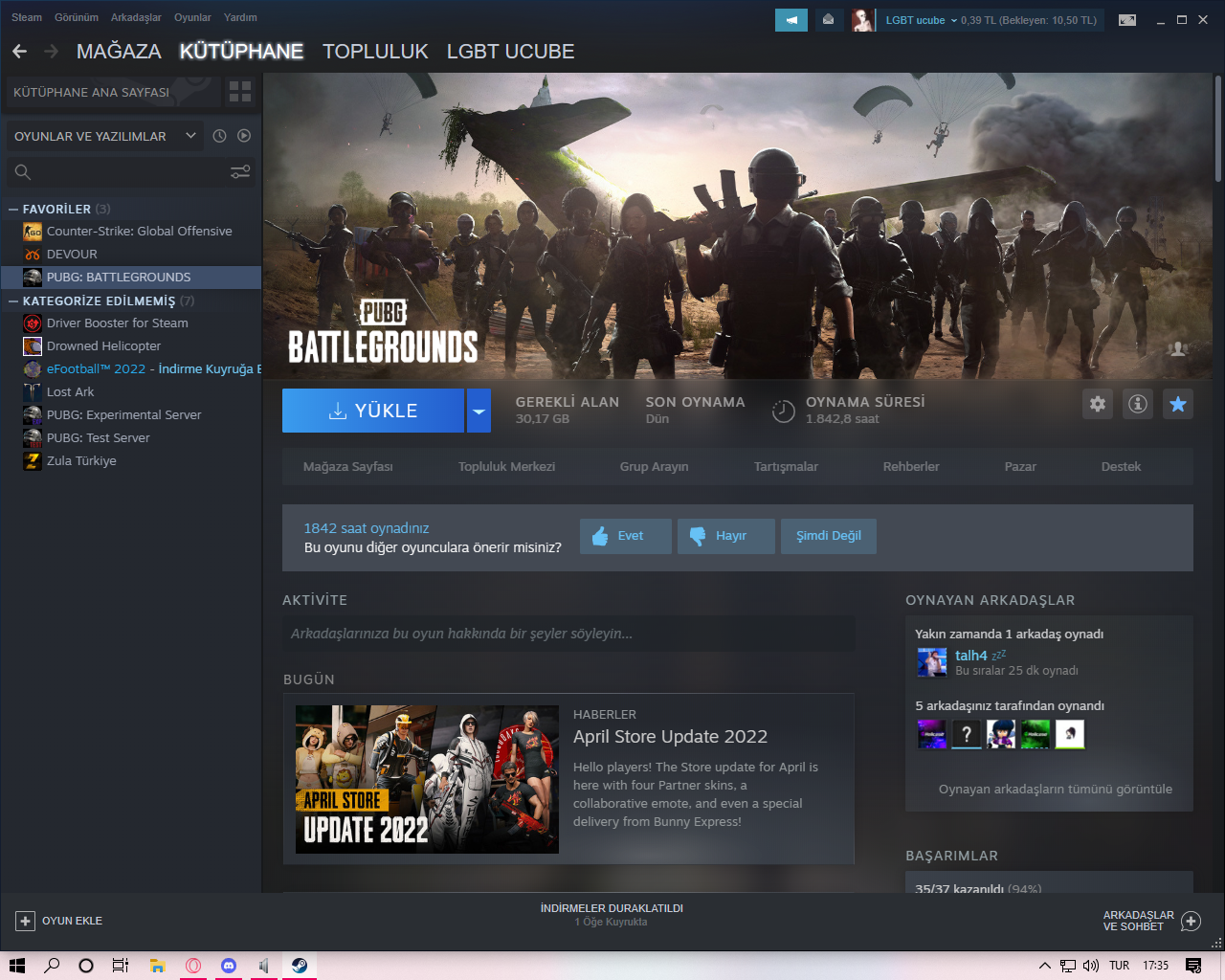Screen dimensions: 1225x980
Task: Collapse the KATEGORİZE EDİLMEMİŞ category
Action: point(13,301)
